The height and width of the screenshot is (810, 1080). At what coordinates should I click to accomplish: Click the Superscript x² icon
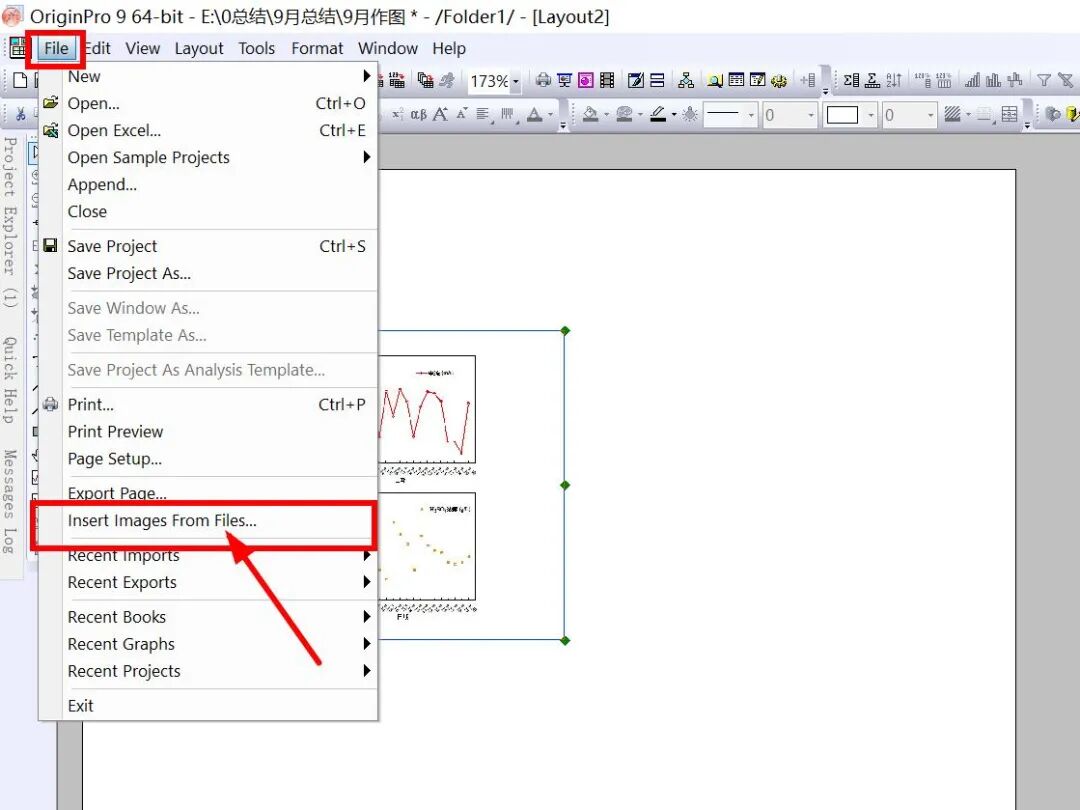point(397,114)
